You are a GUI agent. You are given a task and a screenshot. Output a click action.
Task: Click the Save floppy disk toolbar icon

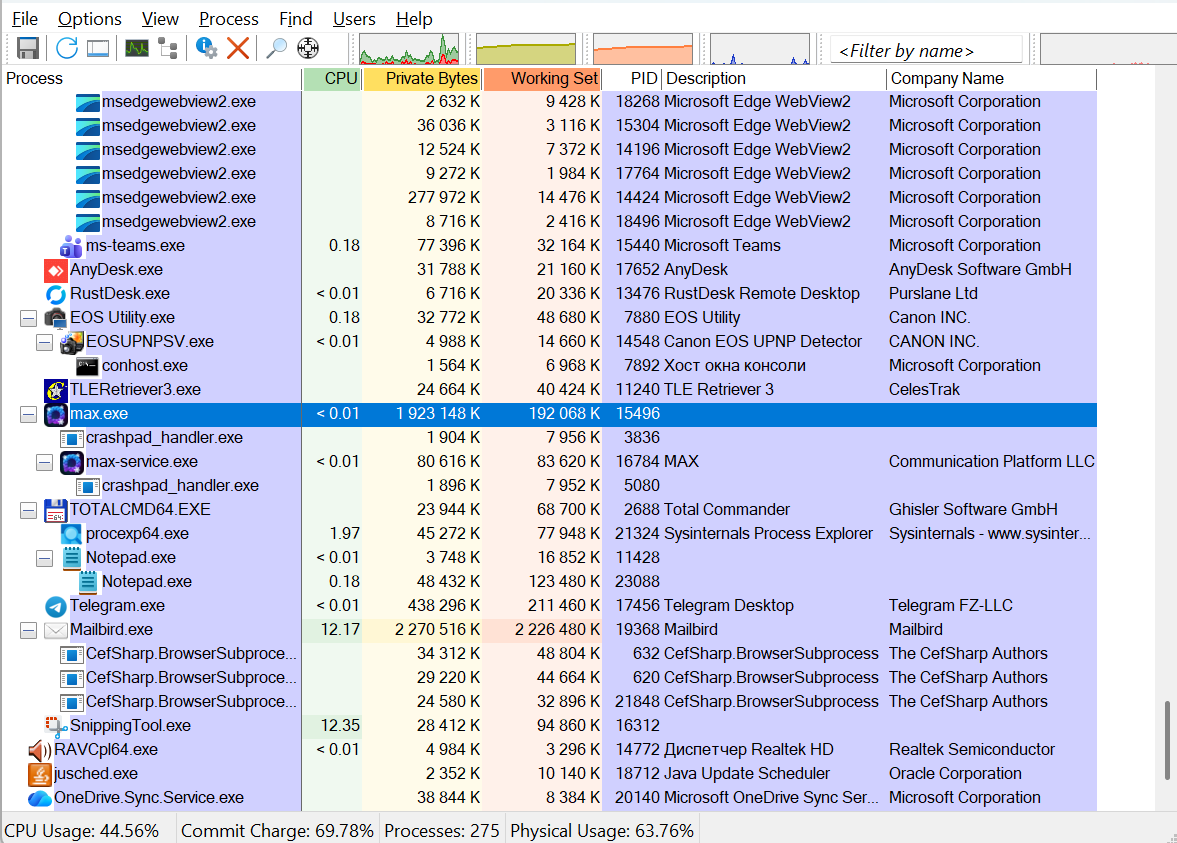tap(28, 49)
